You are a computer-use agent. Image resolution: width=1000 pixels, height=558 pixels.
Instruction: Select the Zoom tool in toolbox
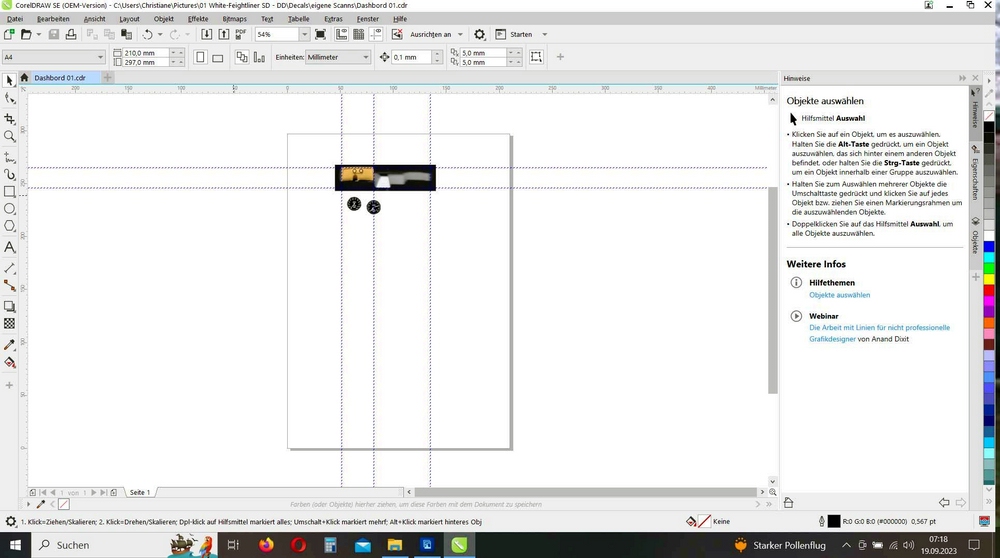tap(10, 136)
